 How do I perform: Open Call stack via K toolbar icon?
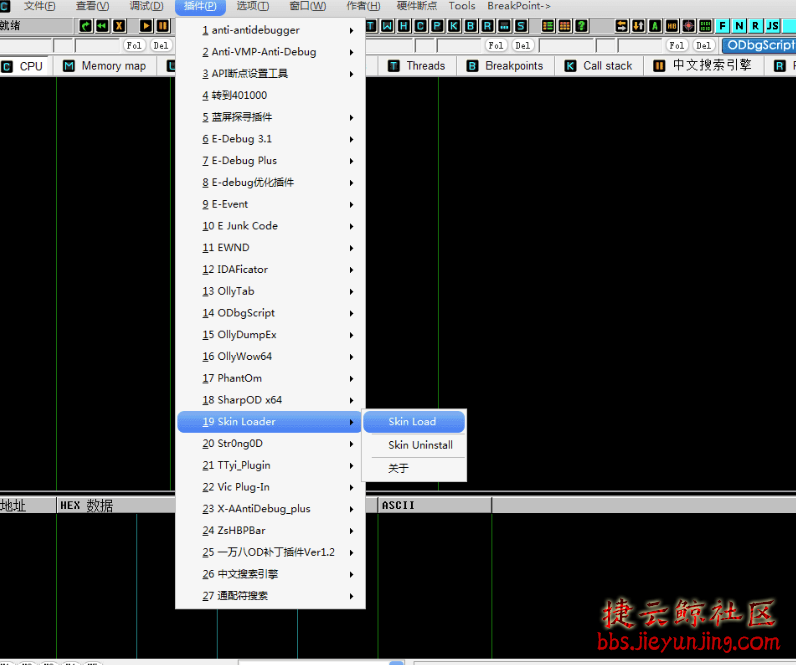coord(454,26)
